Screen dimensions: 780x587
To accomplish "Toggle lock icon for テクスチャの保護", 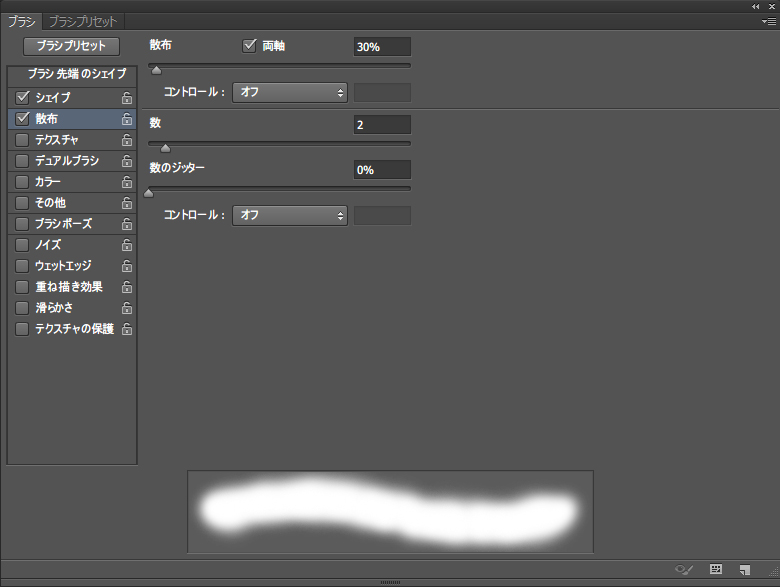I will [x=127, y=329].
